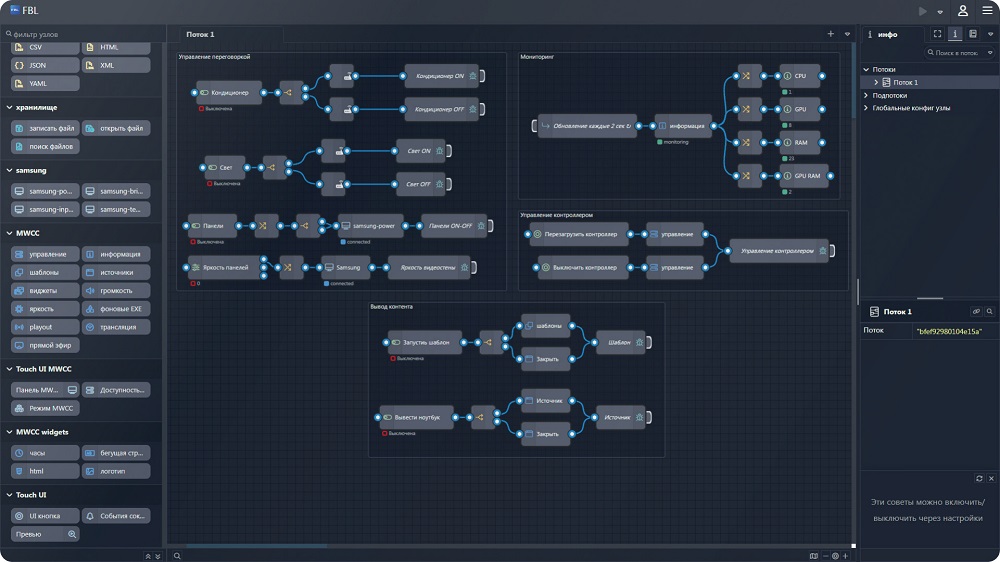This screenshot has width=1000, height=562.
Task: Expand the Подпотоки tree section
Action: click(866, 95)
